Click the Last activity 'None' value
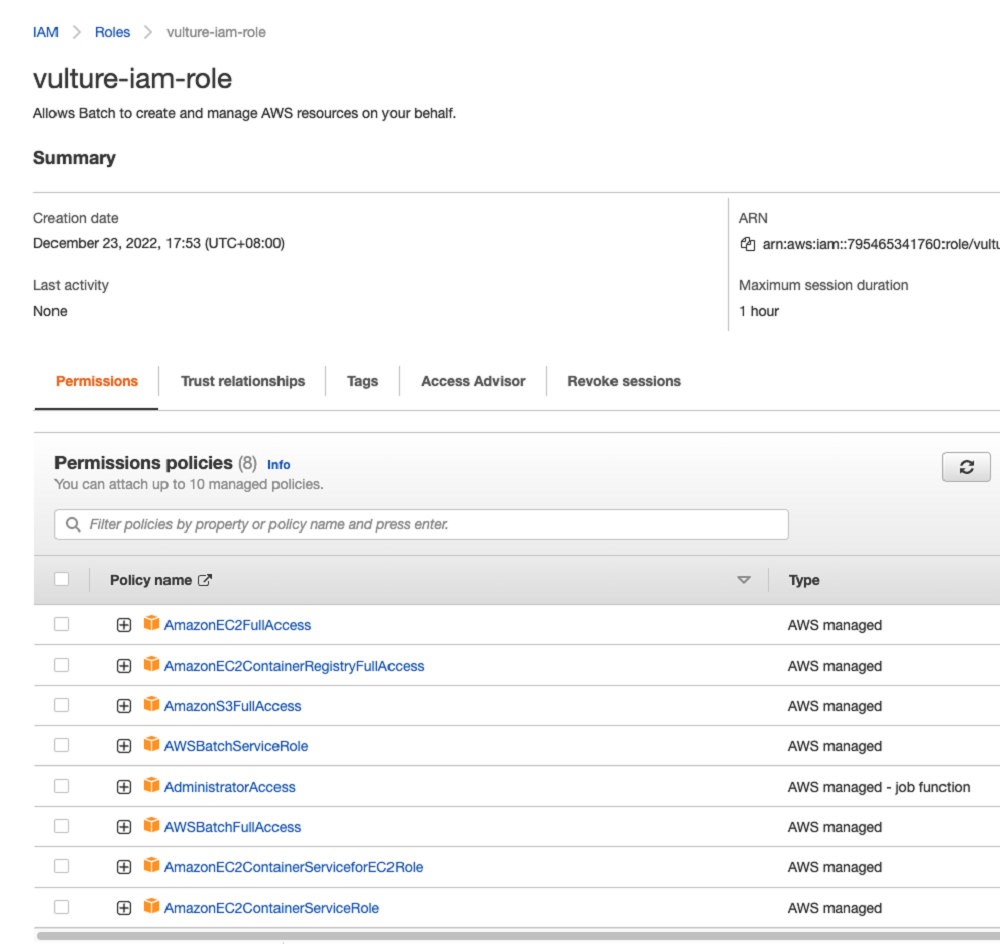The width and height of the screenshot is (1000, 944). [x=50, y=311]
